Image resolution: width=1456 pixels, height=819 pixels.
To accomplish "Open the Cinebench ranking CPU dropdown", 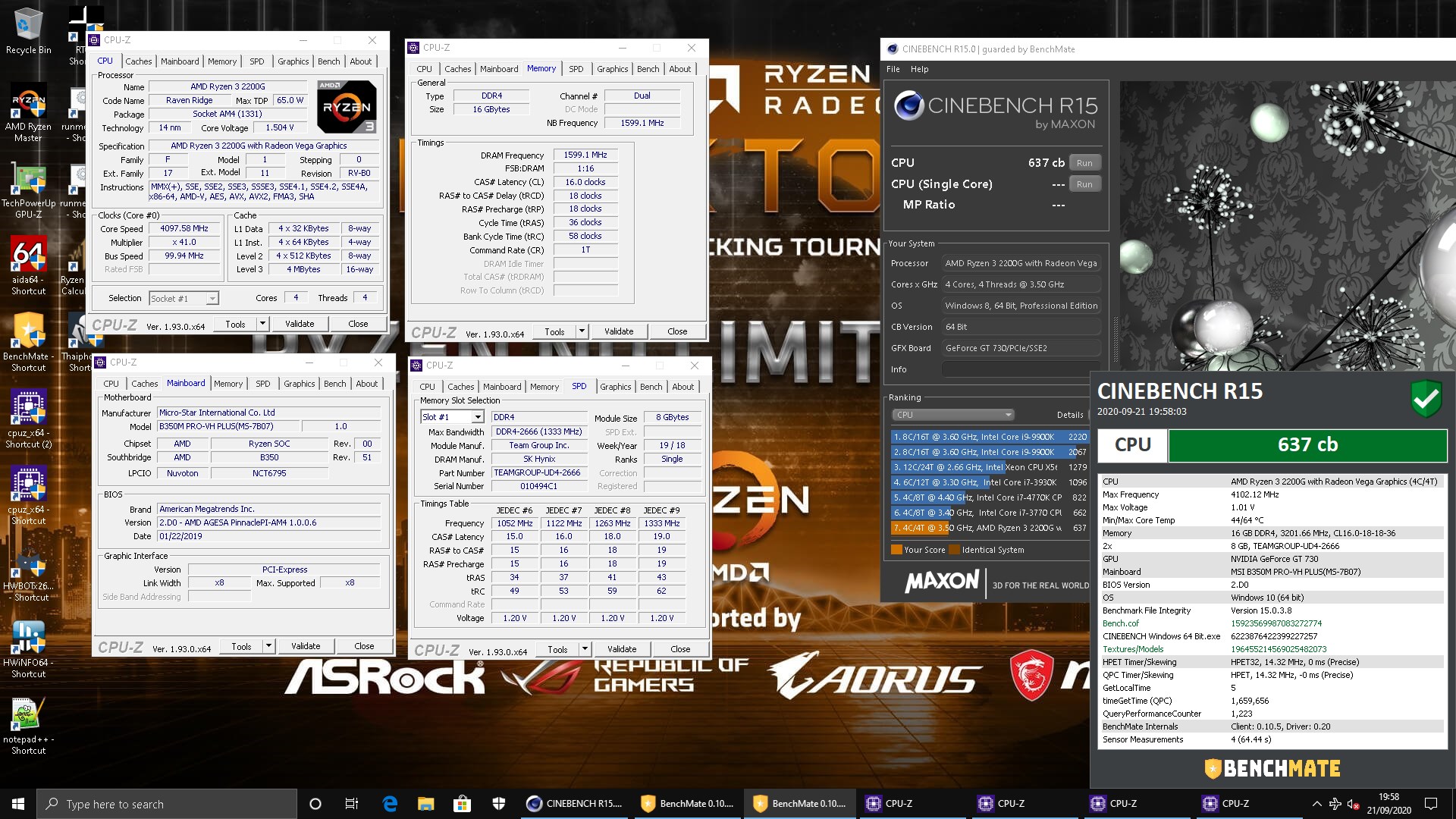I will click(952, 415).
